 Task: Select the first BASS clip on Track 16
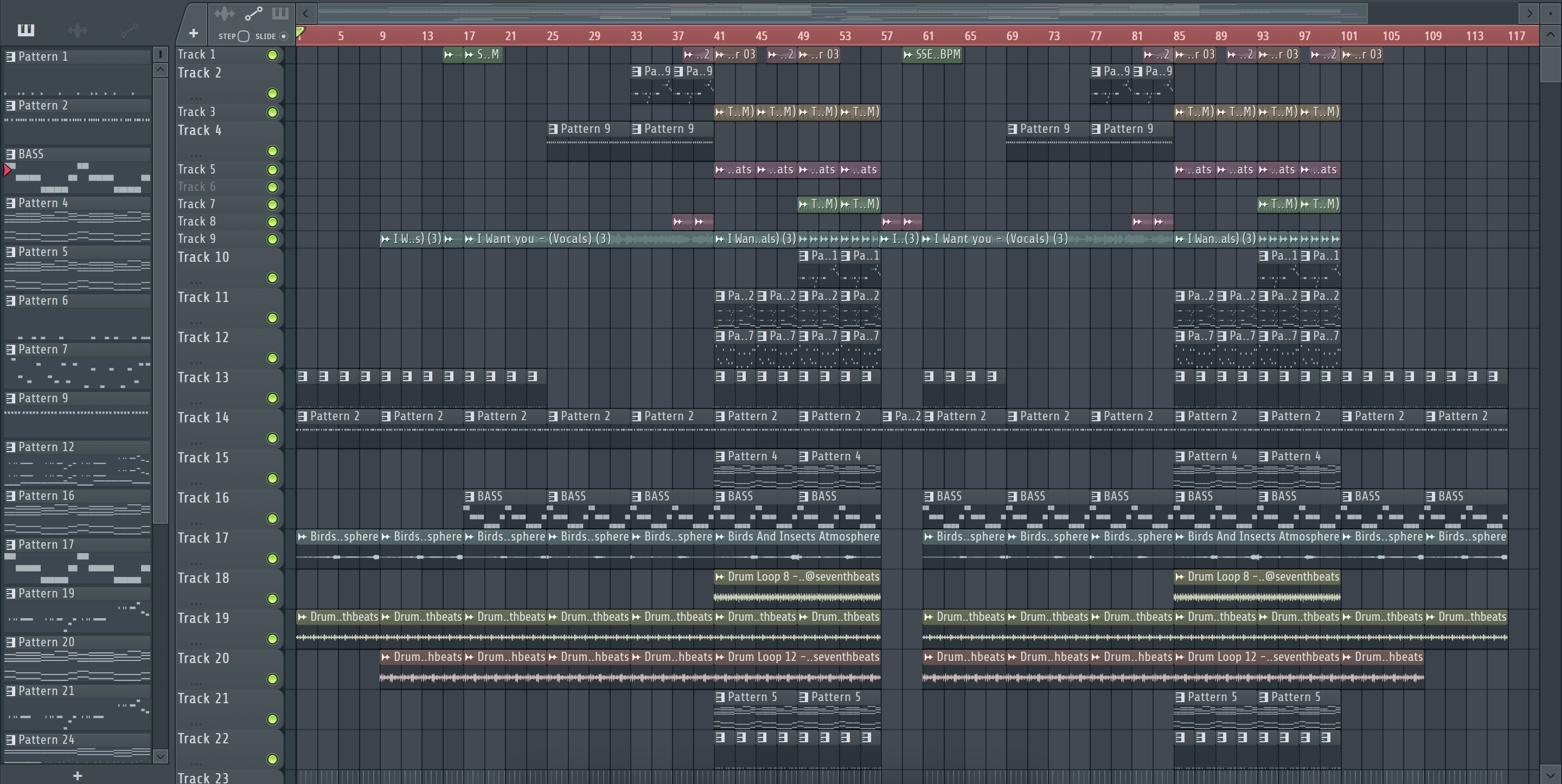pos(505,509)
